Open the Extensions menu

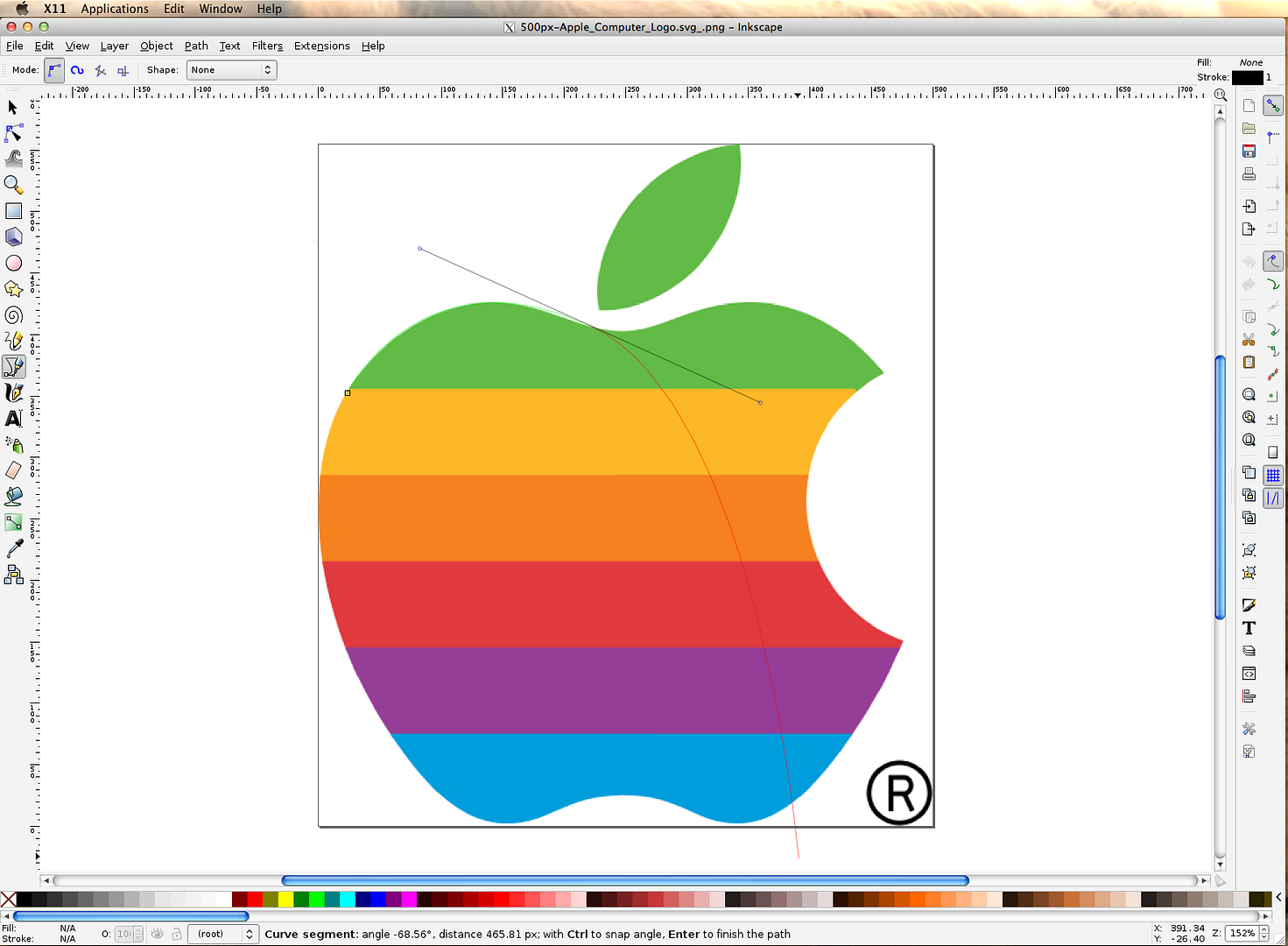pos(321,46)
